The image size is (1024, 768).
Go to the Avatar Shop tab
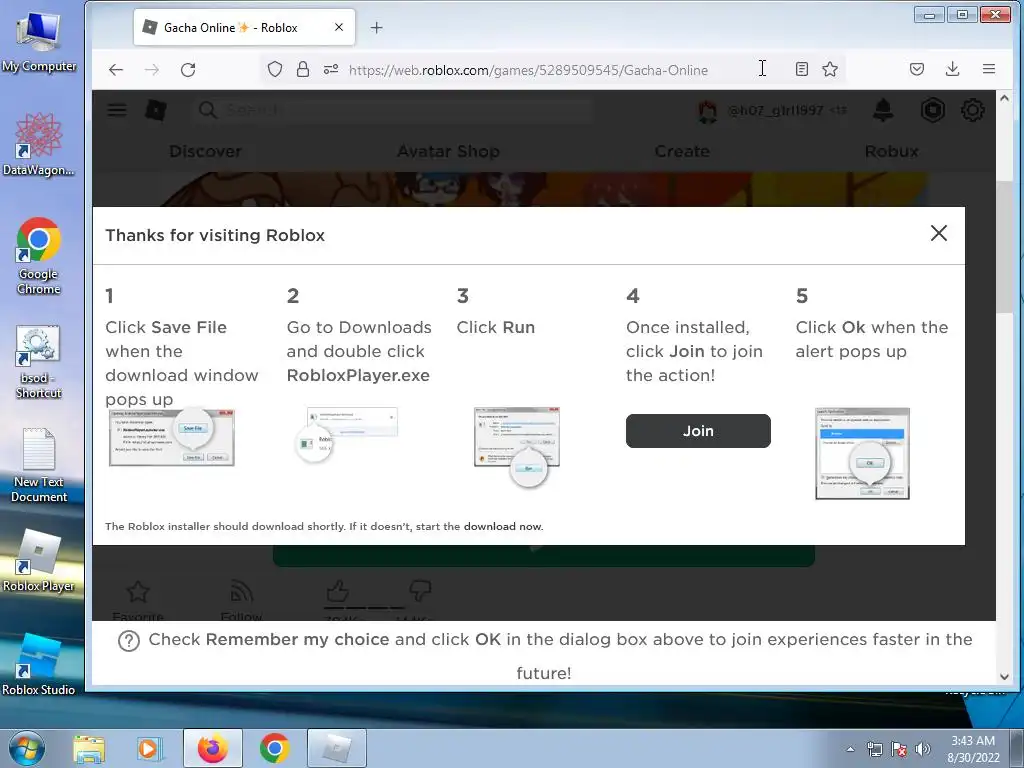click(x=448, y=152)
